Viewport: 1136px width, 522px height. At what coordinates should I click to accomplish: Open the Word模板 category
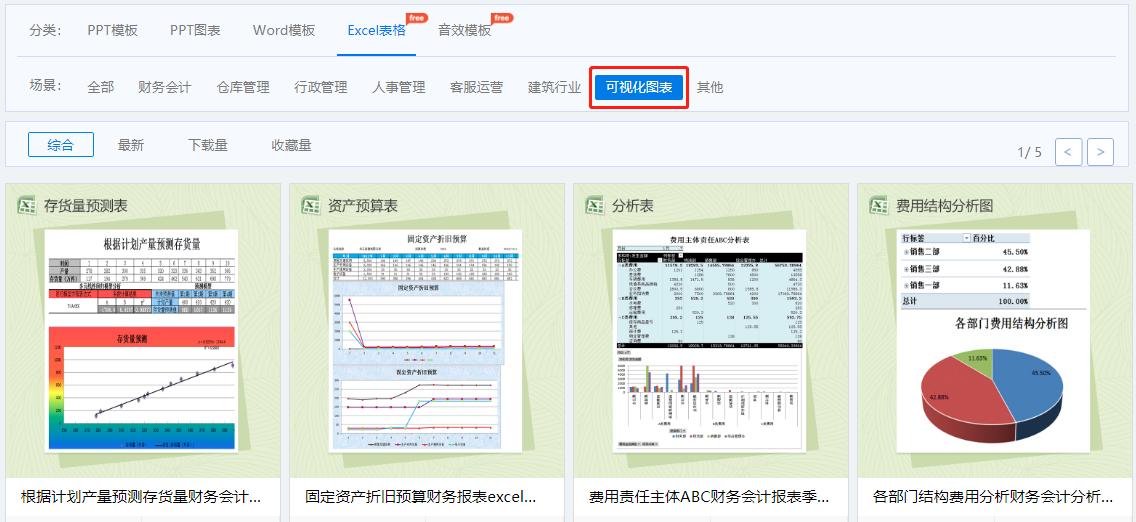tap(284, 30)
